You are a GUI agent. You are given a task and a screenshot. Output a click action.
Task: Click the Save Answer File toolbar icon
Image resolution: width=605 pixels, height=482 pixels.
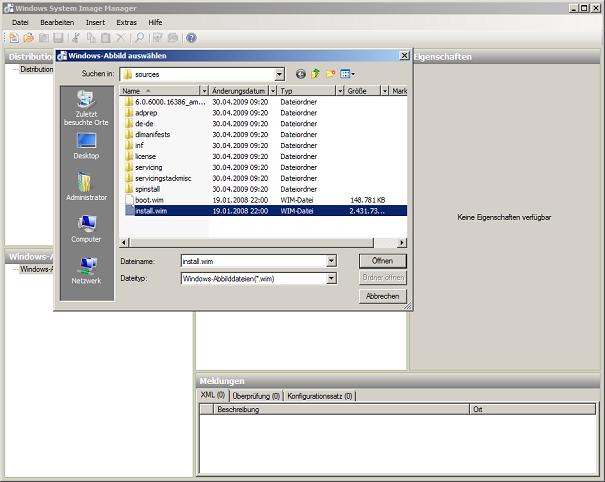click(58, 37)
